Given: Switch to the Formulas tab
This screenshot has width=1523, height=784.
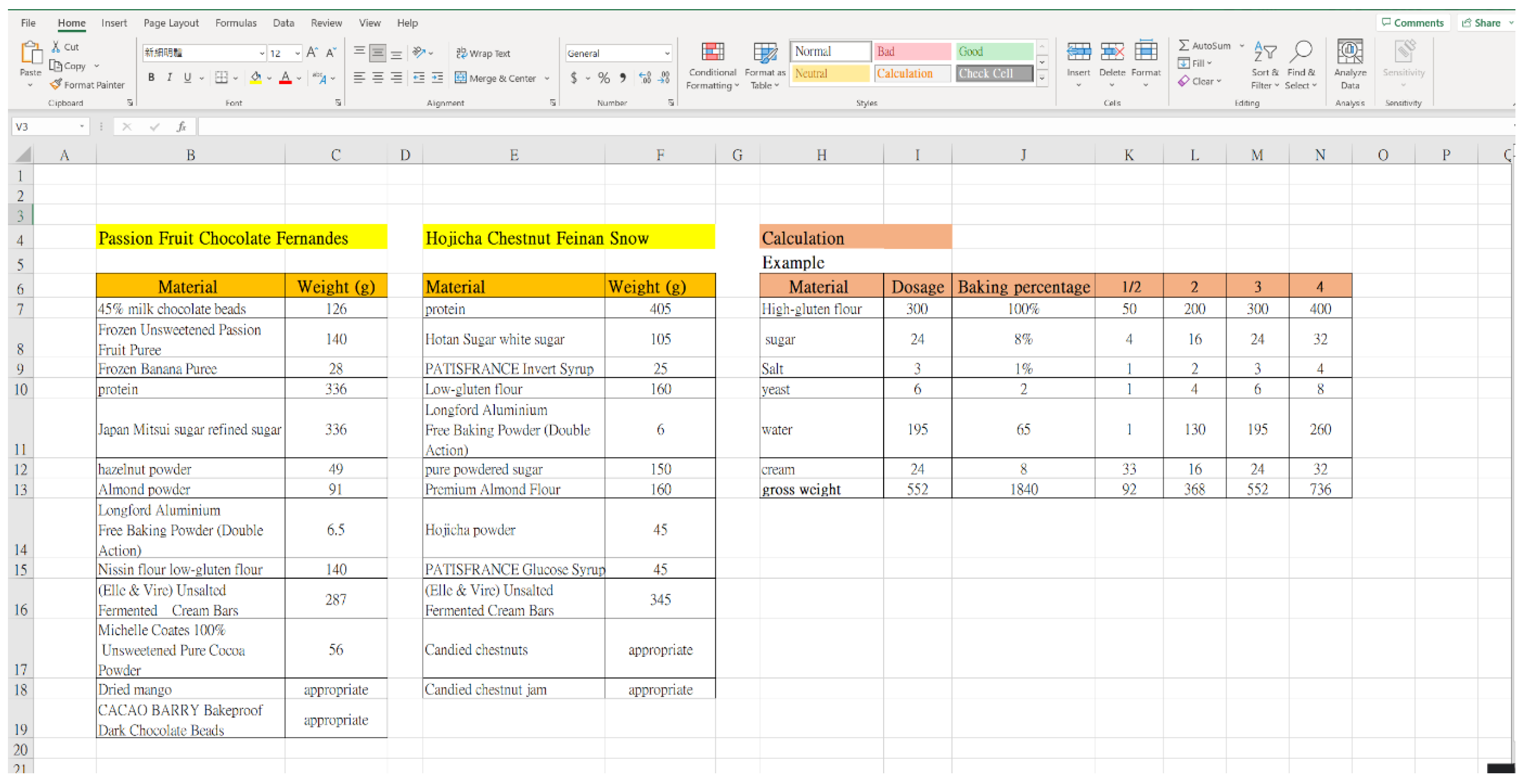Looking at the screenshot, I should click(235, 23).
